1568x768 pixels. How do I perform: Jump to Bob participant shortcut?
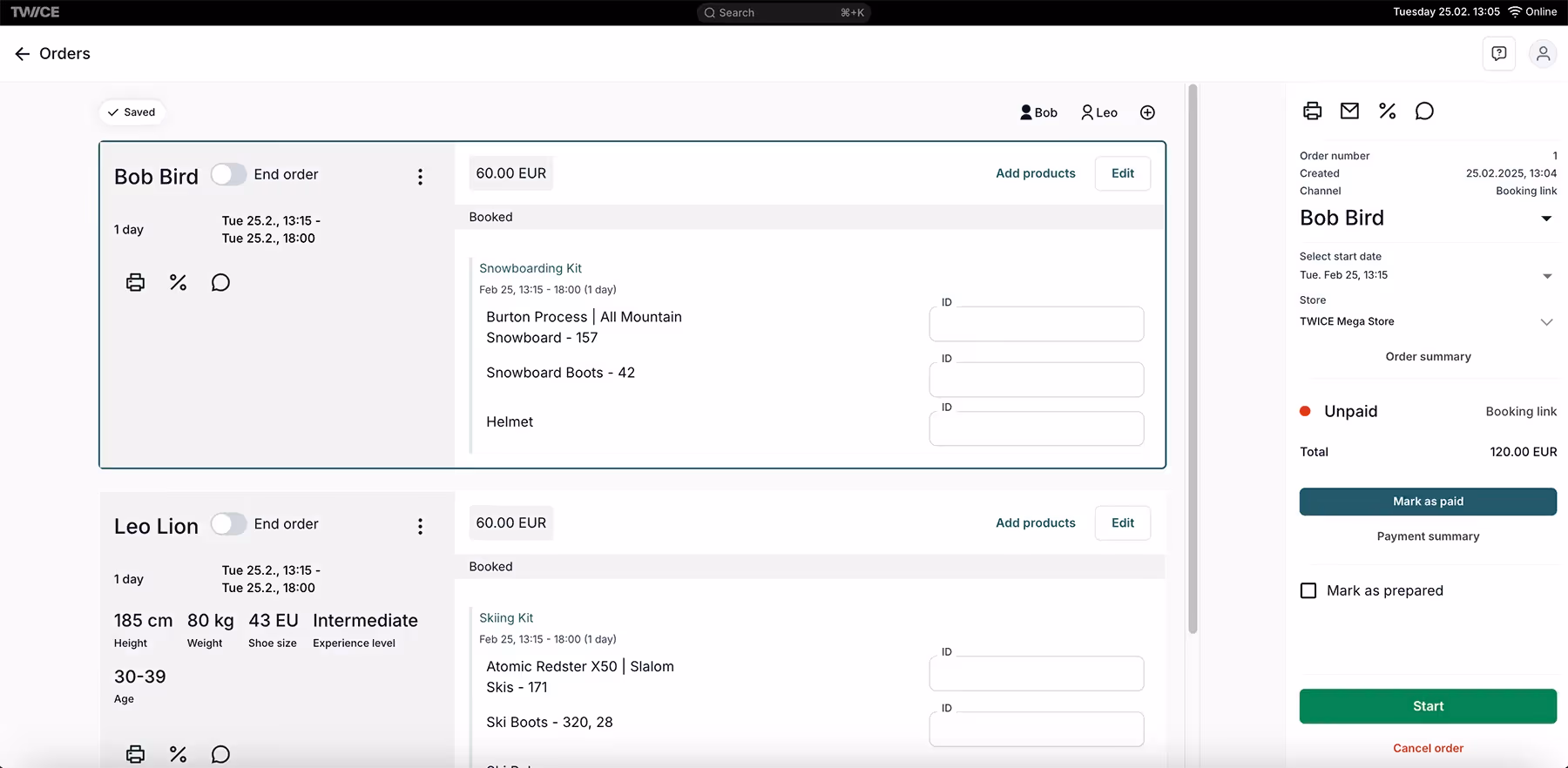click(1038, 112)
